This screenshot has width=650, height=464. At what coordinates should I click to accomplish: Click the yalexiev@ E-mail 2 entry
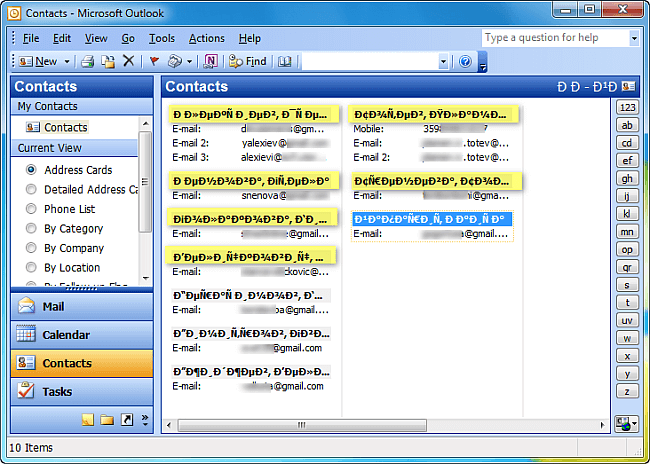tap(285, 143)
